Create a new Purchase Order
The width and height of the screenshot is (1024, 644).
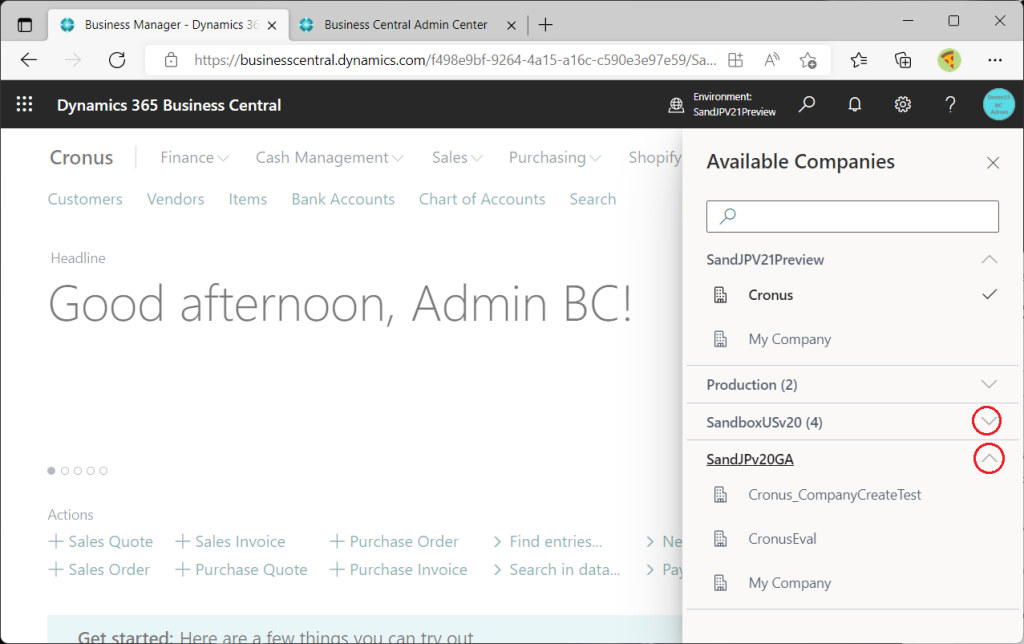click(x=394, y=541)
